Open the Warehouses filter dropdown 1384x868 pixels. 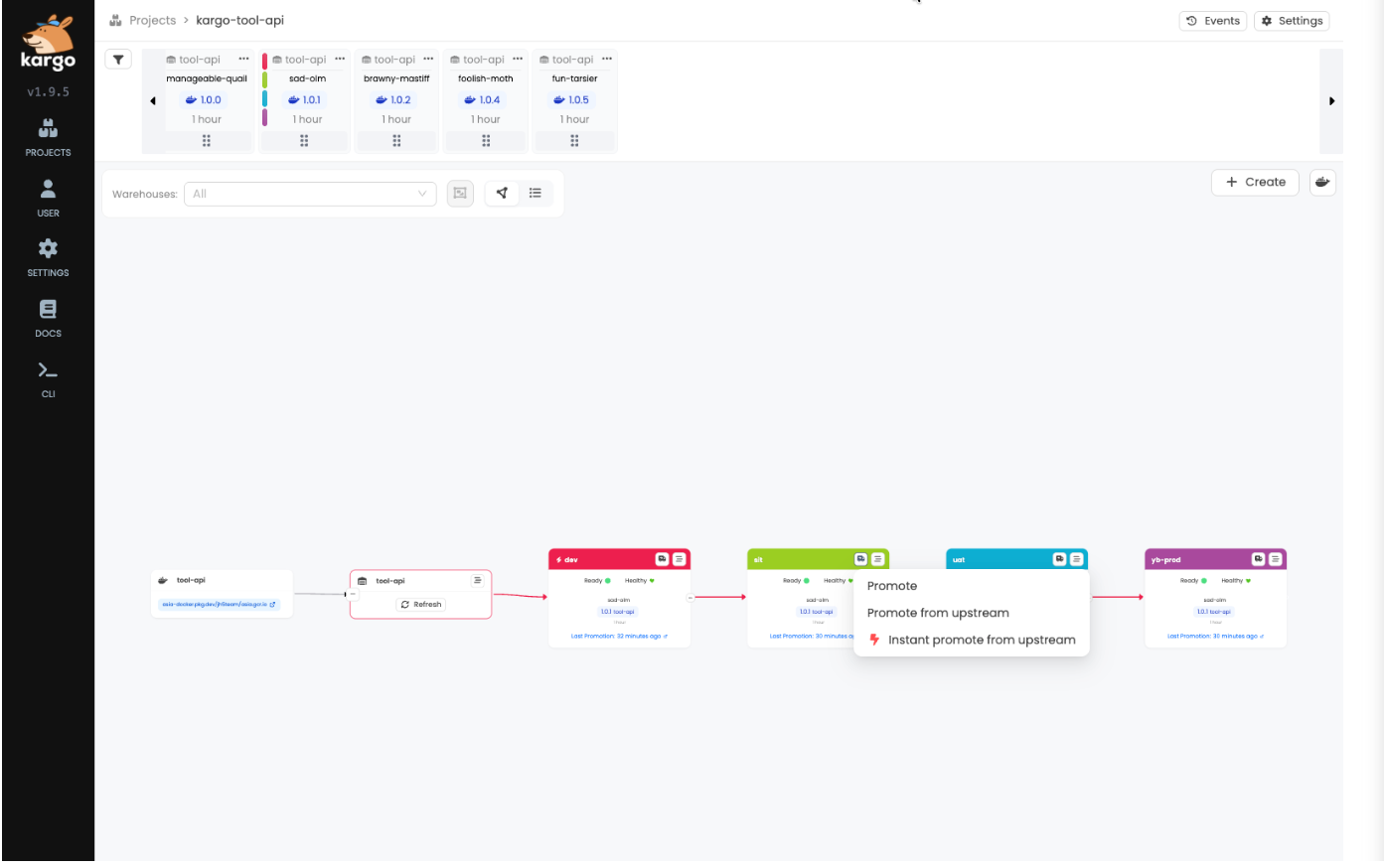click(310, 194)
